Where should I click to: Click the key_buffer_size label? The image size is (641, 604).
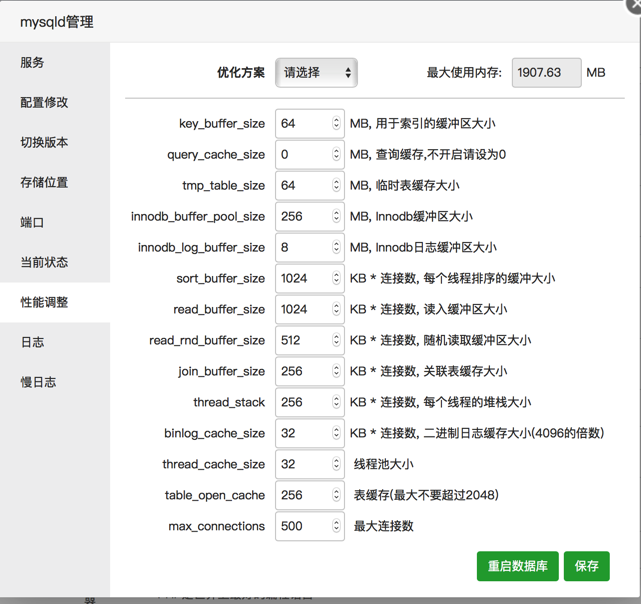(222, 123)
